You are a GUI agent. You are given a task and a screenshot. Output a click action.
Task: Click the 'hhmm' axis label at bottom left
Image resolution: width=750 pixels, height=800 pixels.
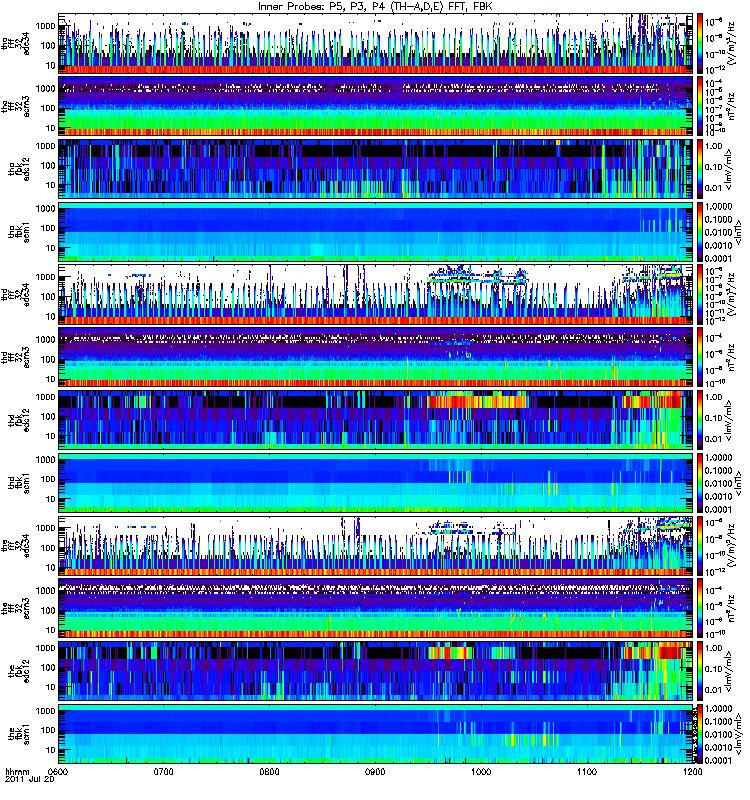click(x=17, y=771)
